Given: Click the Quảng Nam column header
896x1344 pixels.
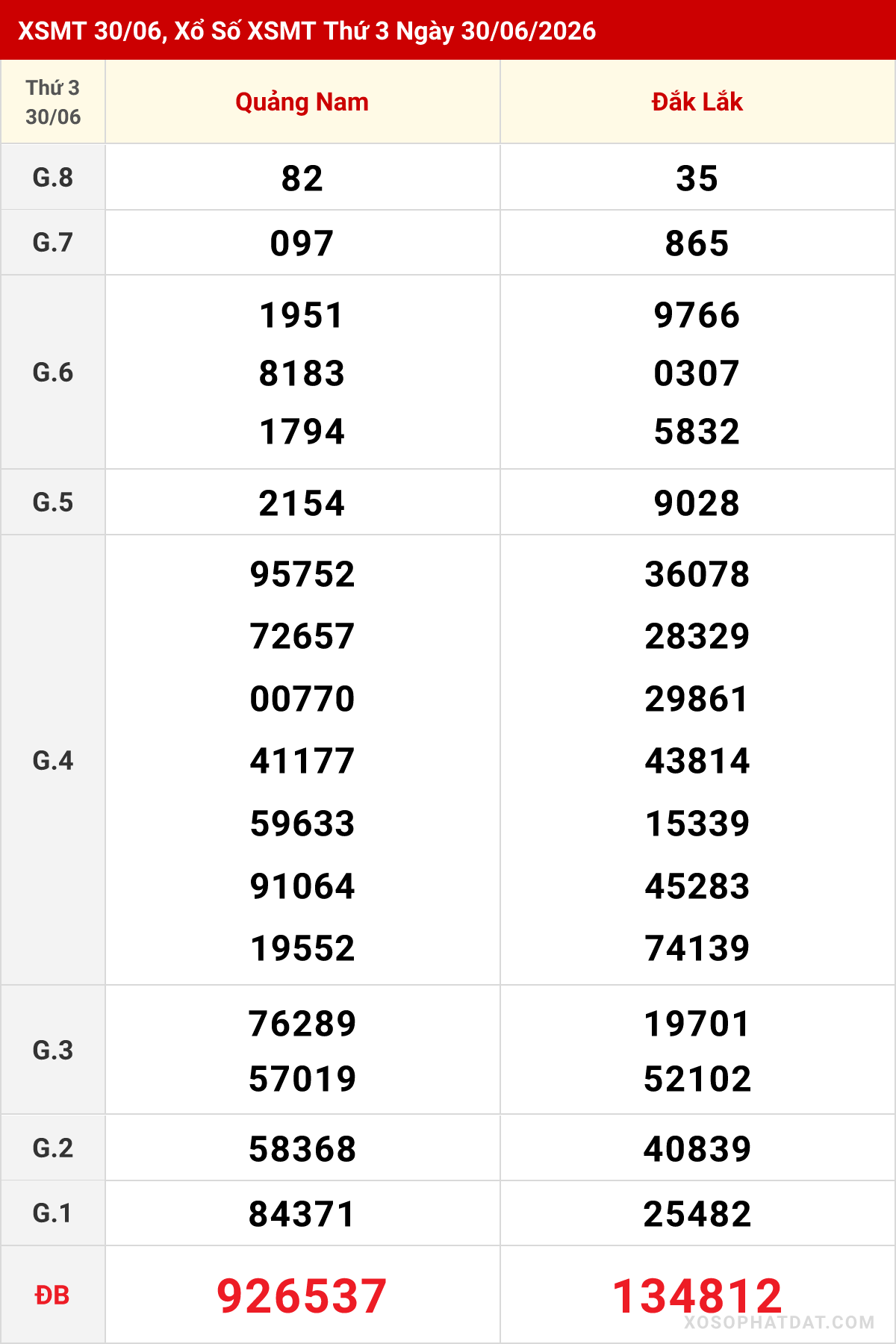Looking at the screenshot, I should pyautogui.click(x=302, y=102).
